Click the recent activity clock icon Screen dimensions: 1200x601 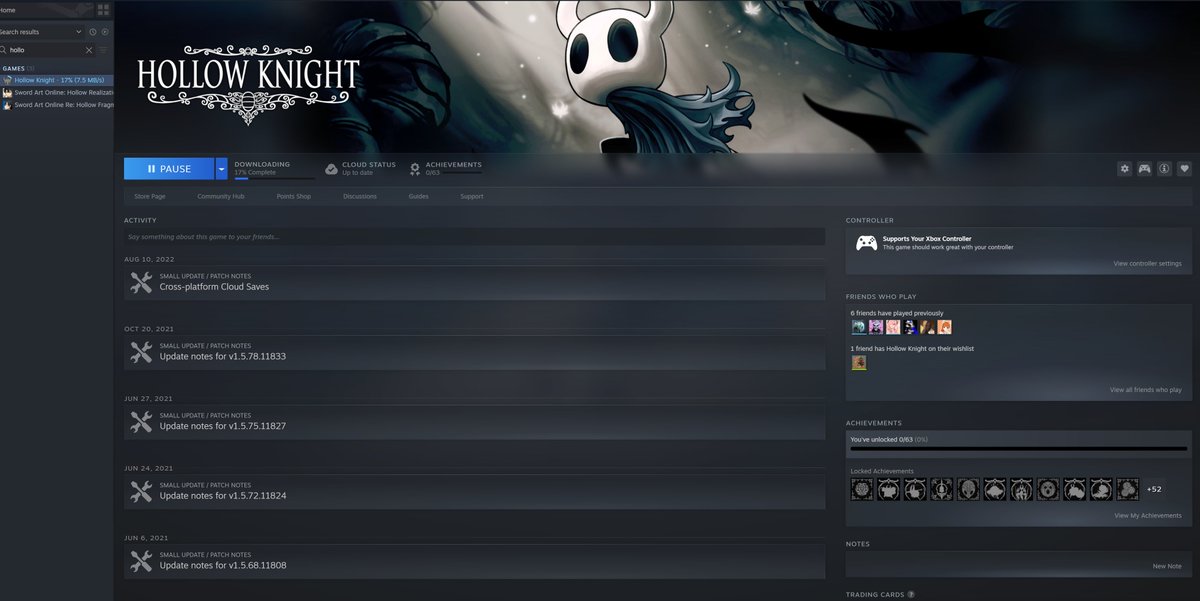tap(93, 32)
